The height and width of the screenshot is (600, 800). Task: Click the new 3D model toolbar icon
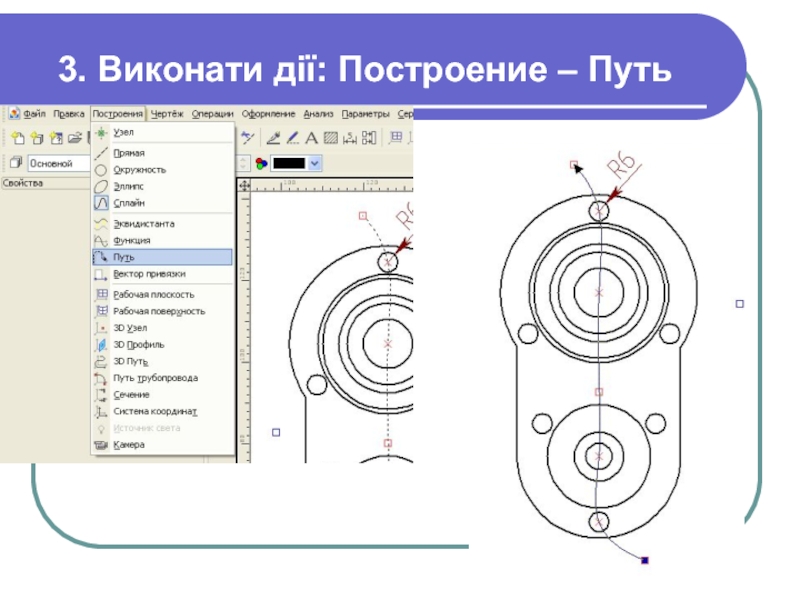(37, 138)
